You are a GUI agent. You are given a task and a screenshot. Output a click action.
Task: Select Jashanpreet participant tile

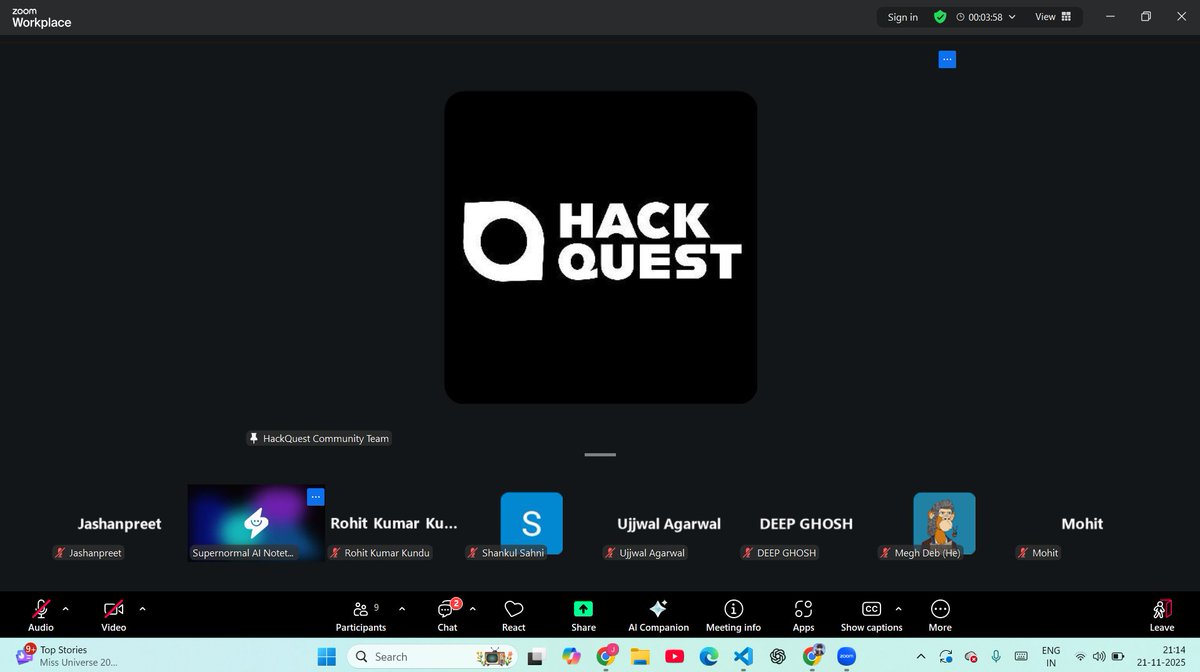click(119, 523)
